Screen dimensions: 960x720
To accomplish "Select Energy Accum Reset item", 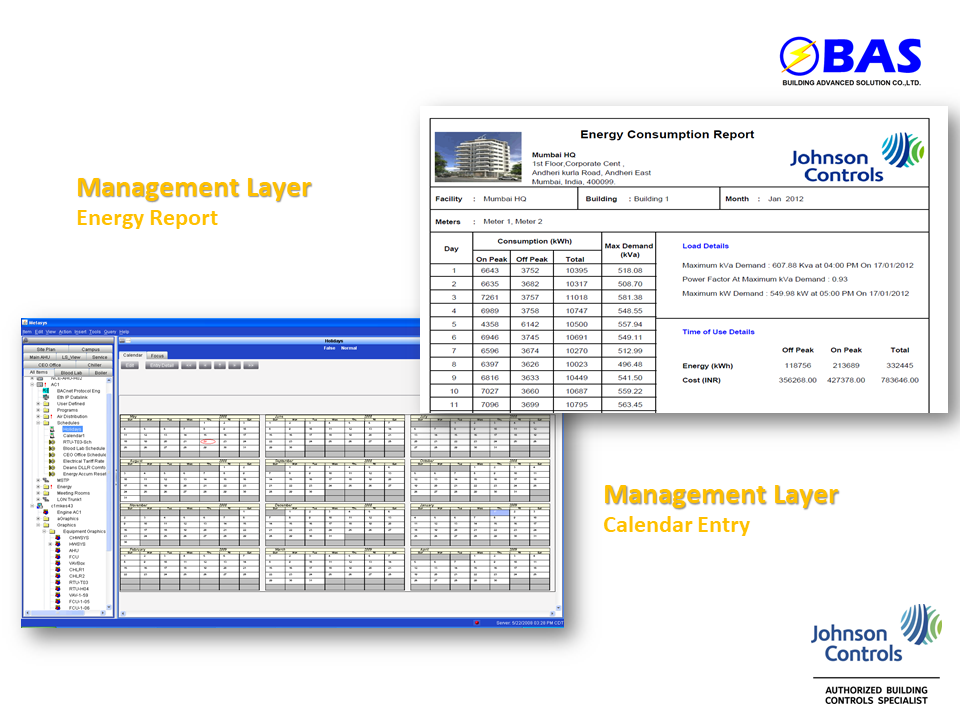I will tap(84, 474).
